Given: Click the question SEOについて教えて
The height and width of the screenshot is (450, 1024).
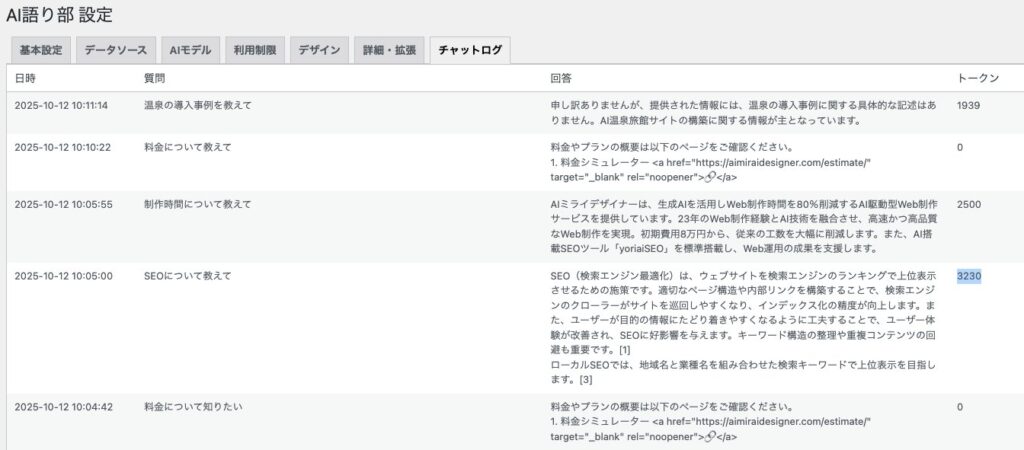Looking at the screenshot, I should click(x=187, y=276).
